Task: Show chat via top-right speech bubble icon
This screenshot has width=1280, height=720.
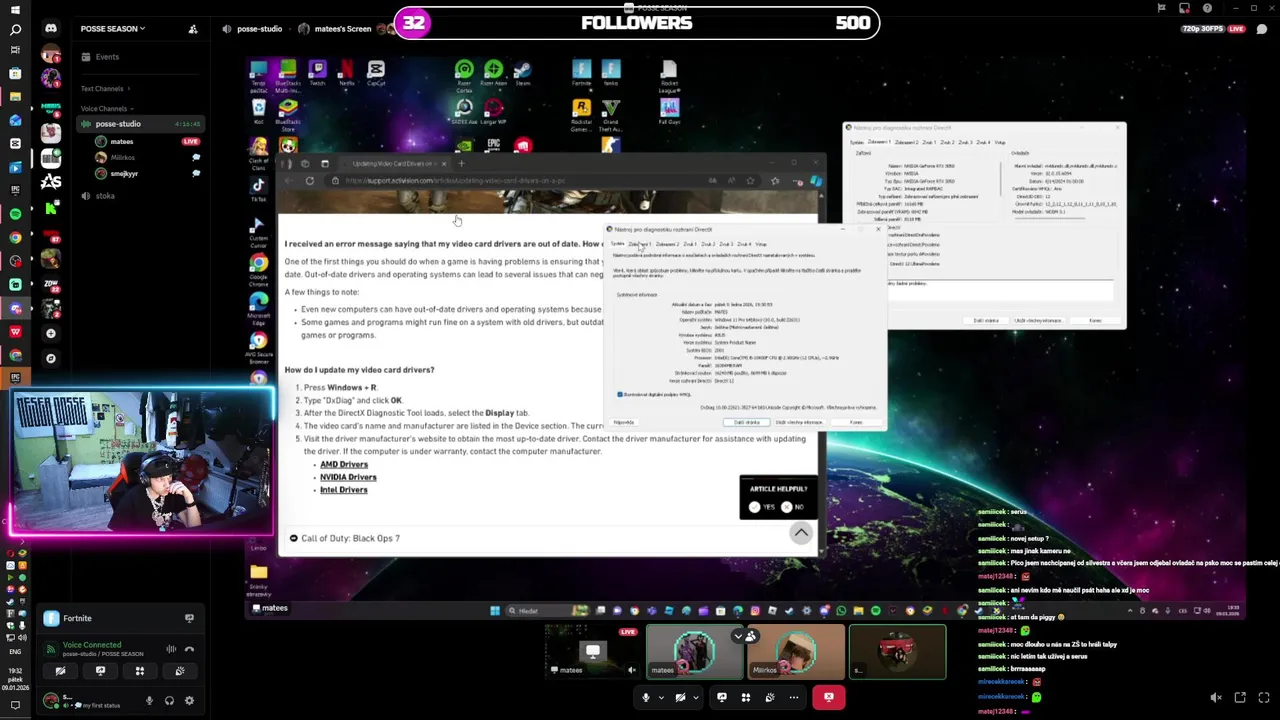Action: point(1262,29)
